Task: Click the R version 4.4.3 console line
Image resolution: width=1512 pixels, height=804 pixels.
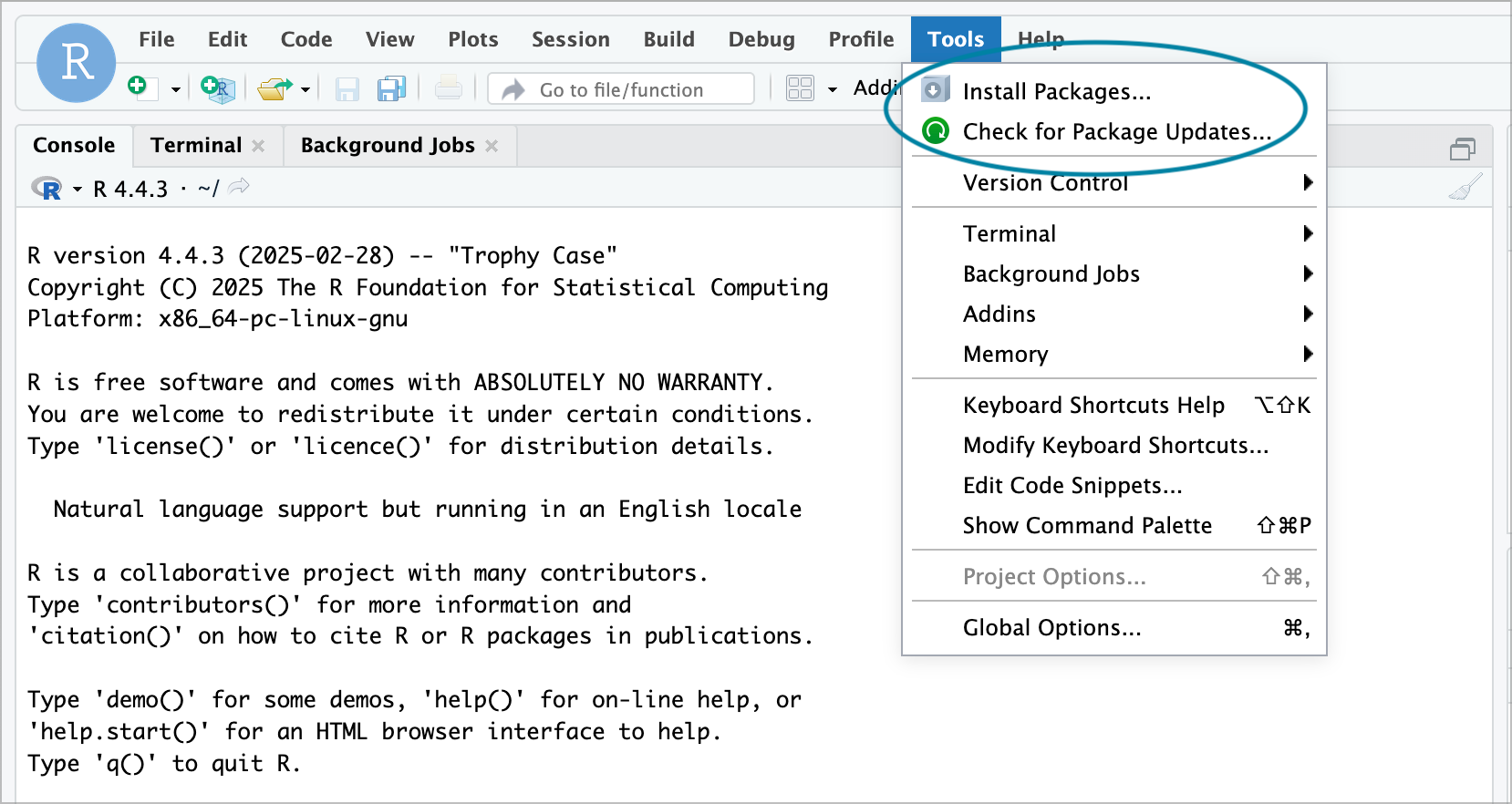Action: pyautogui.click(x=322, y=255)
